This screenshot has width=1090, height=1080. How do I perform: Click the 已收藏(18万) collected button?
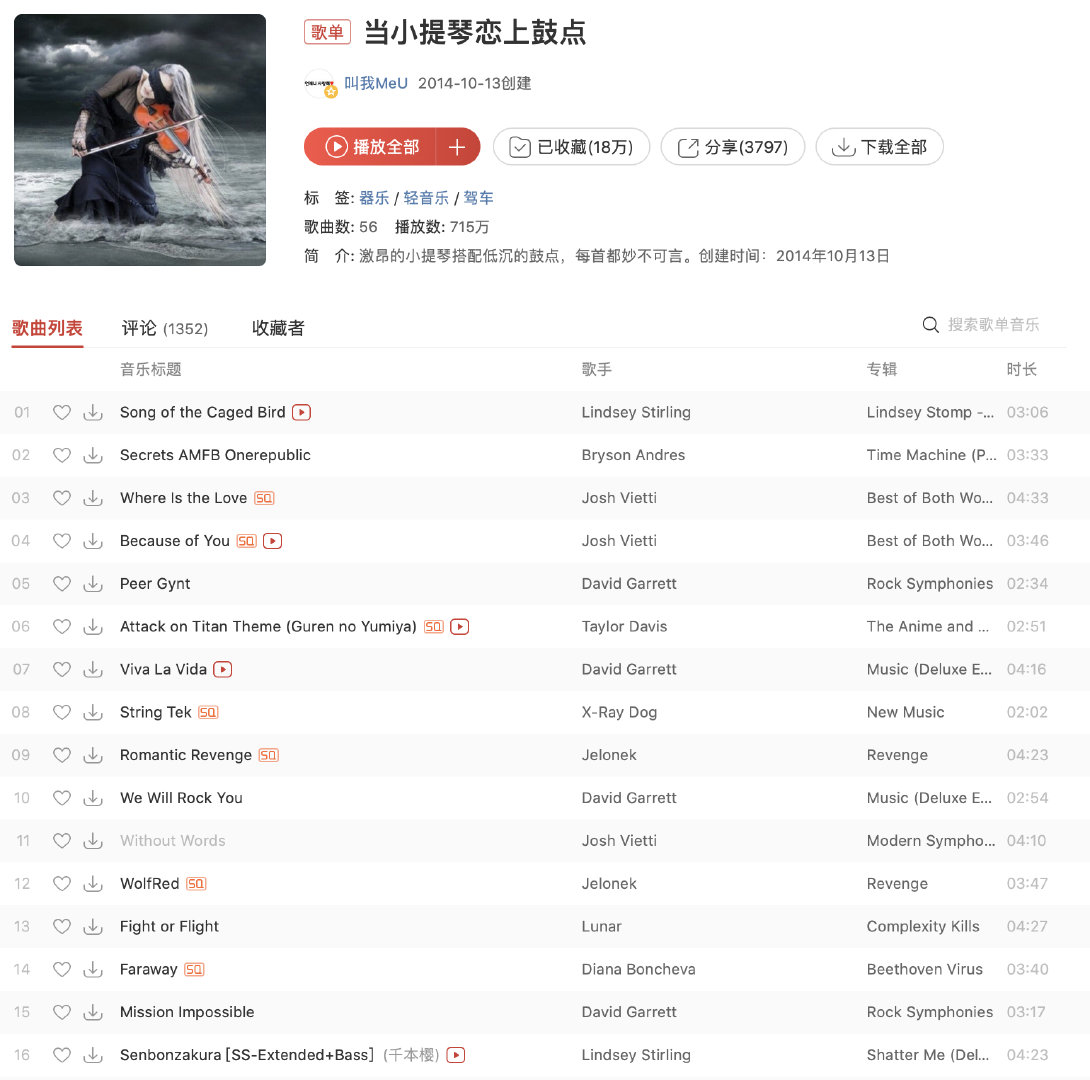pyautogui.click(x=571, y=147)
